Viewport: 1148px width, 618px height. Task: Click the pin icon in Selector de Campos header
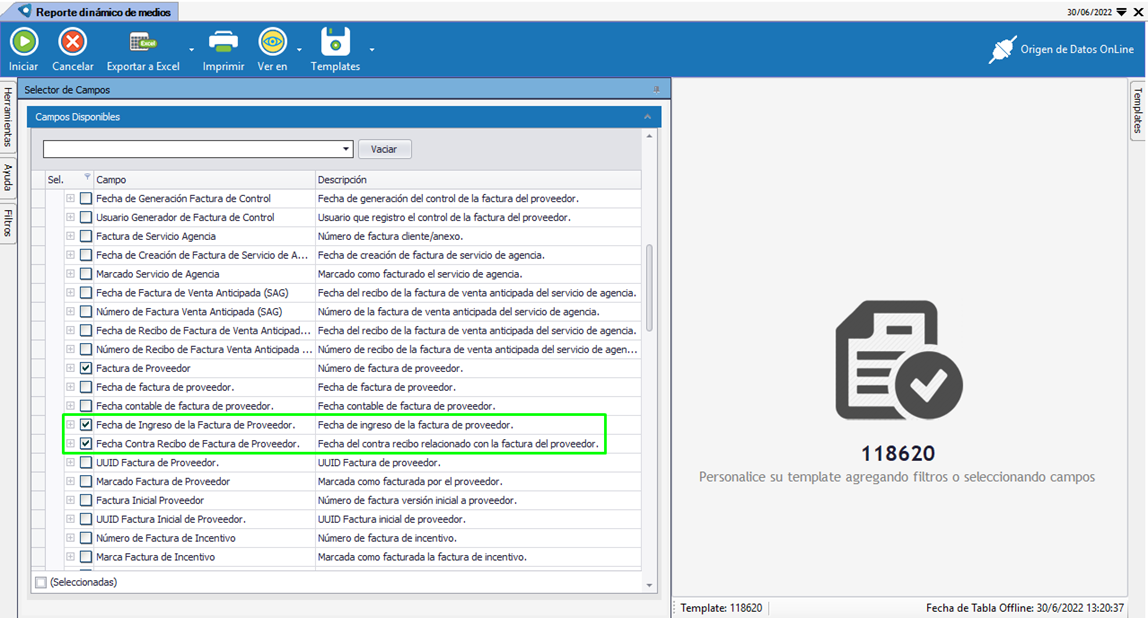click(657, 90)
